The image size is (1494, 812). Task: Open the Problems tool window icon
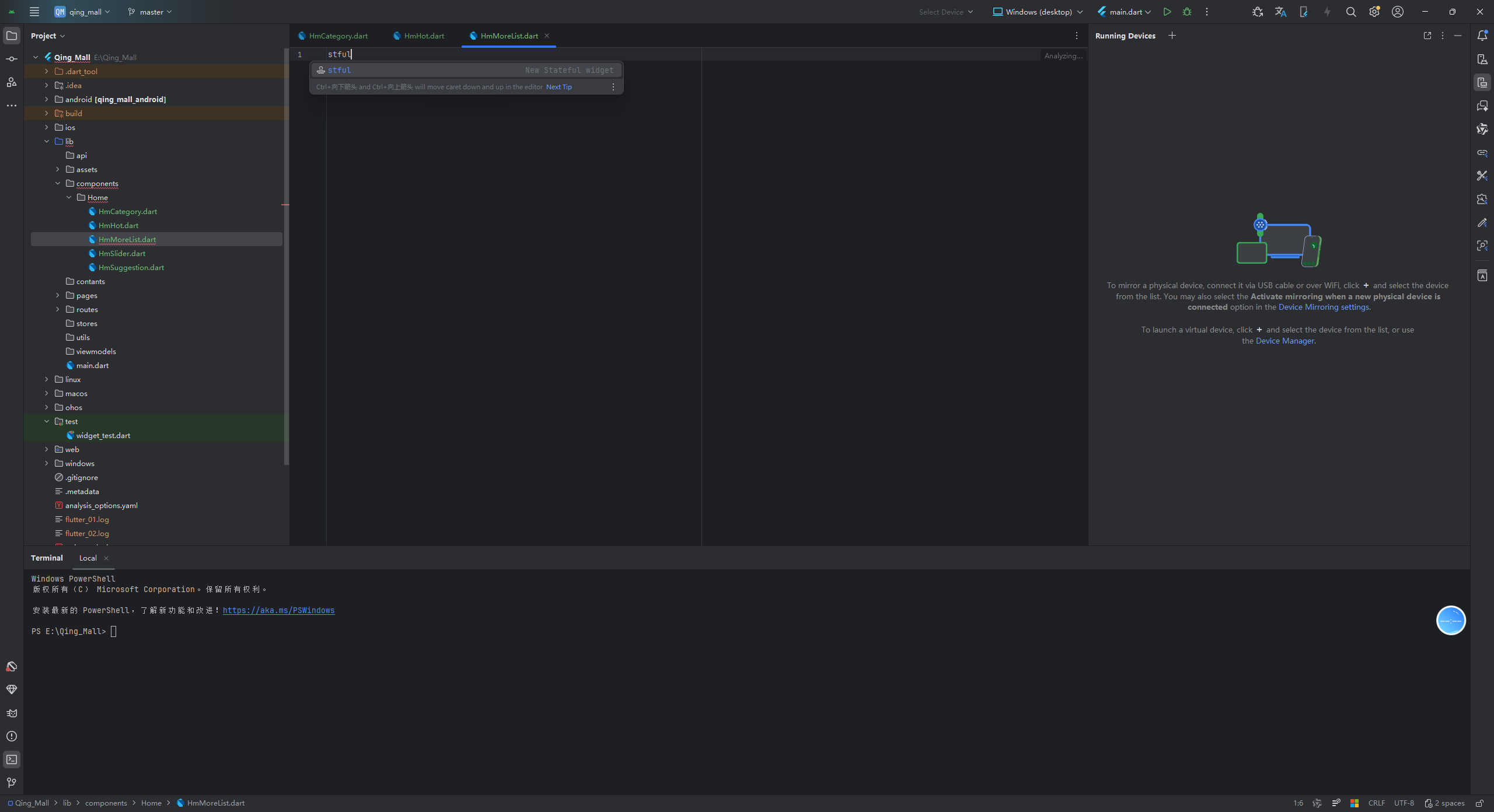[x=12, y=736]
